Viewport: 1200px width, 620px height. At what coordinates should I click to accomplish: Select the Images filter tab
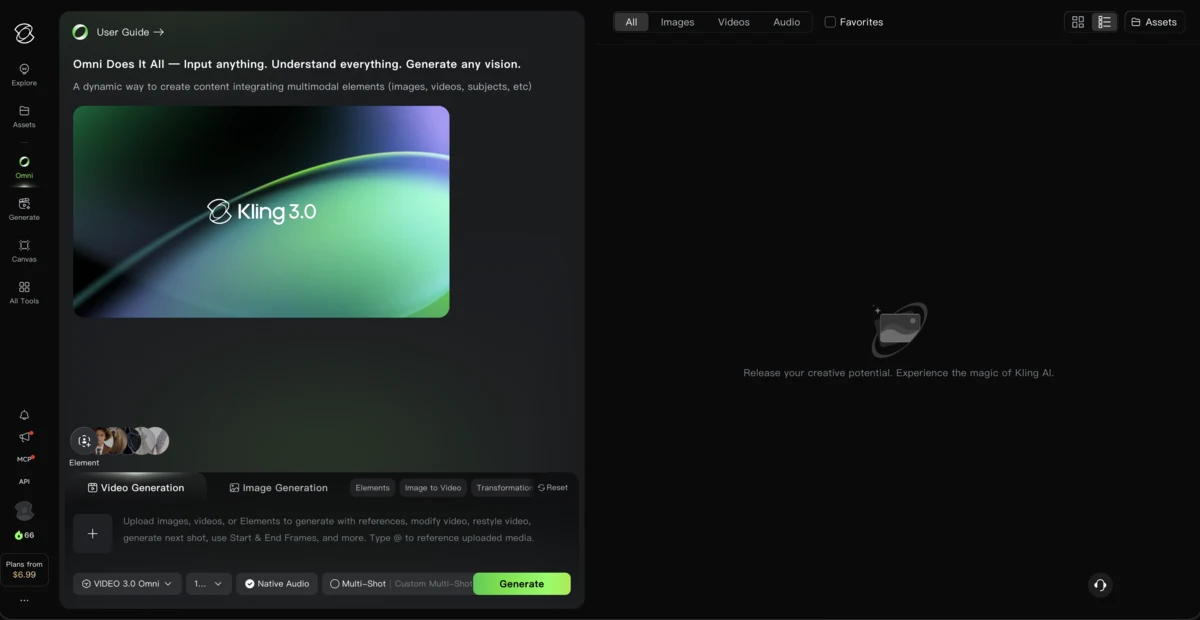pos(677,22)
